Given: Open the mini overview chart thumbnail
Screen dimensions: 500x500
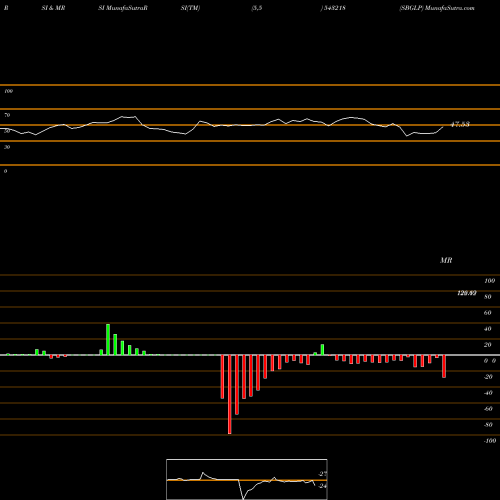Looking at the screenshot, I should [x=247, y=479].
